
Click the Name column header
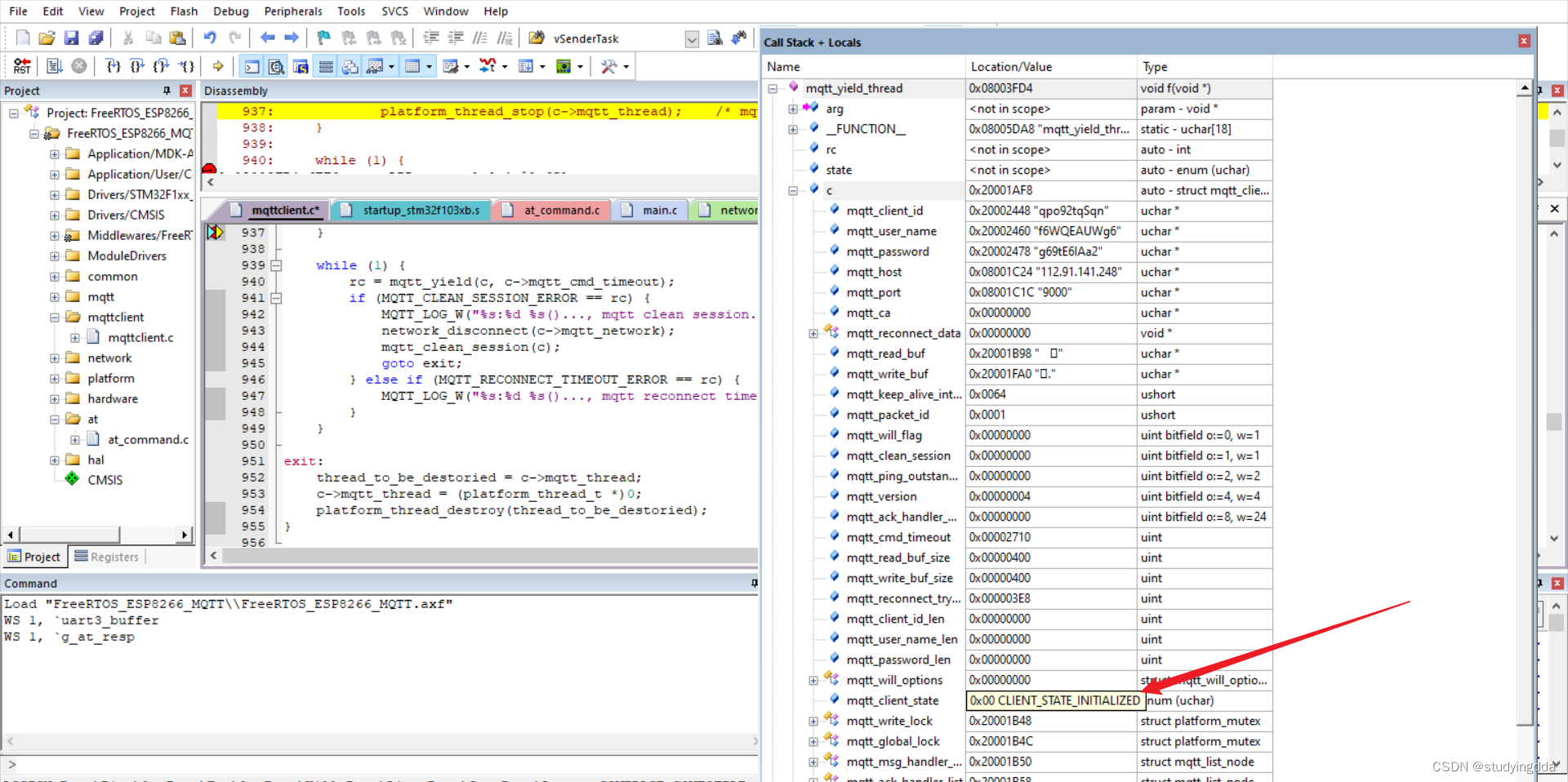tap(863, 67)
